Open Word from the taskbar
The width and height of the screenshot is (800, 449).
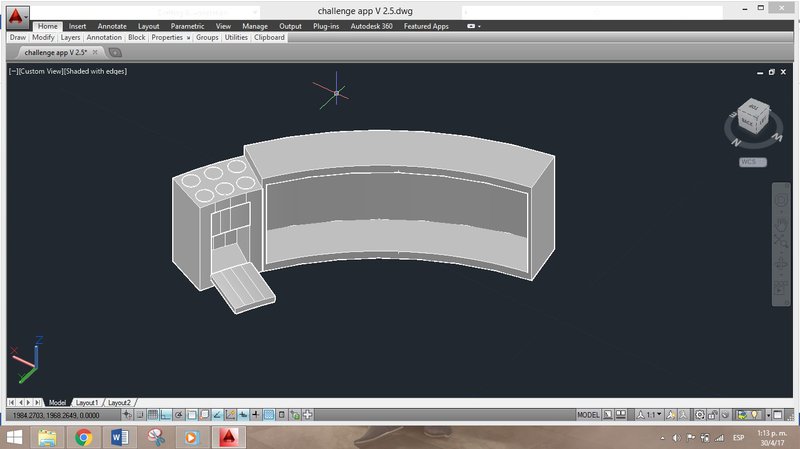(x=118, y=437)
